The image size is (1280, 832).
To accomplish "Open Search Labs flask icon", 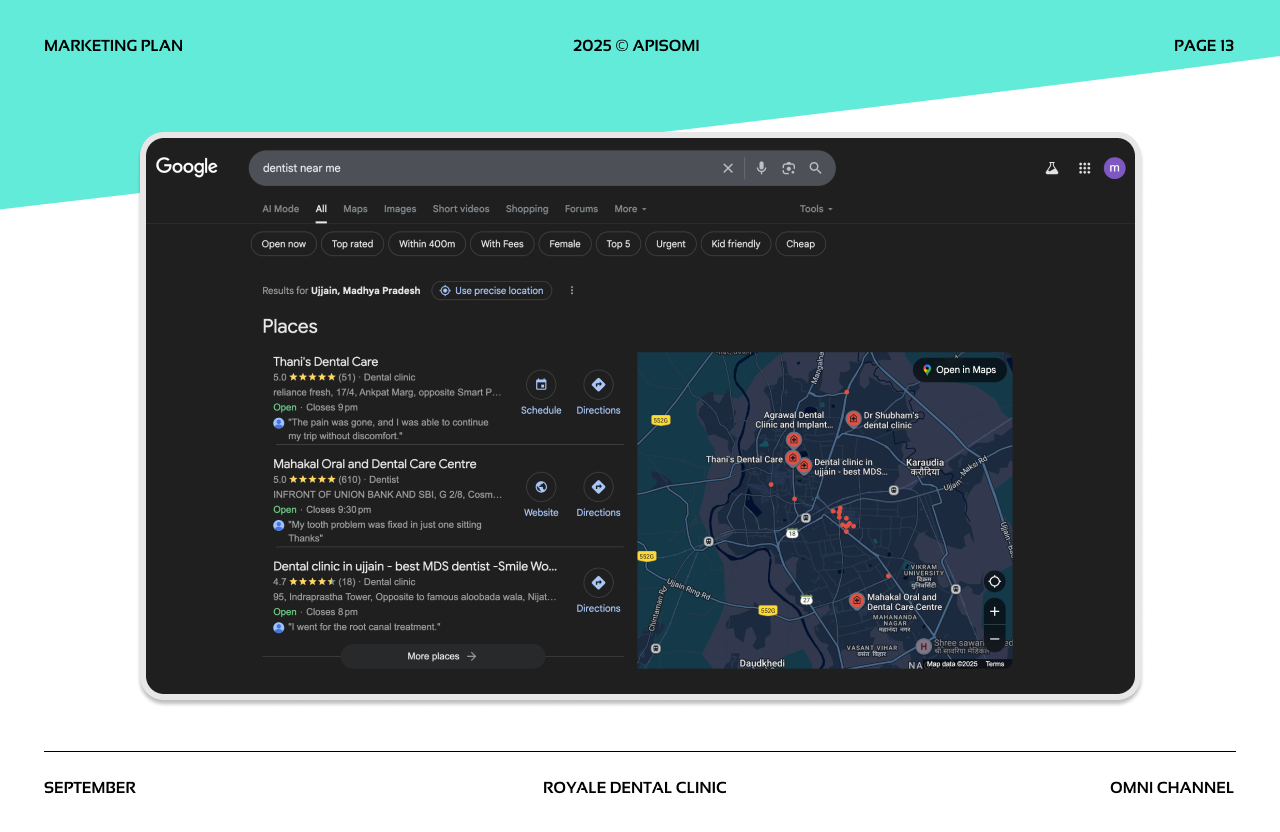I will (1052, 168).
